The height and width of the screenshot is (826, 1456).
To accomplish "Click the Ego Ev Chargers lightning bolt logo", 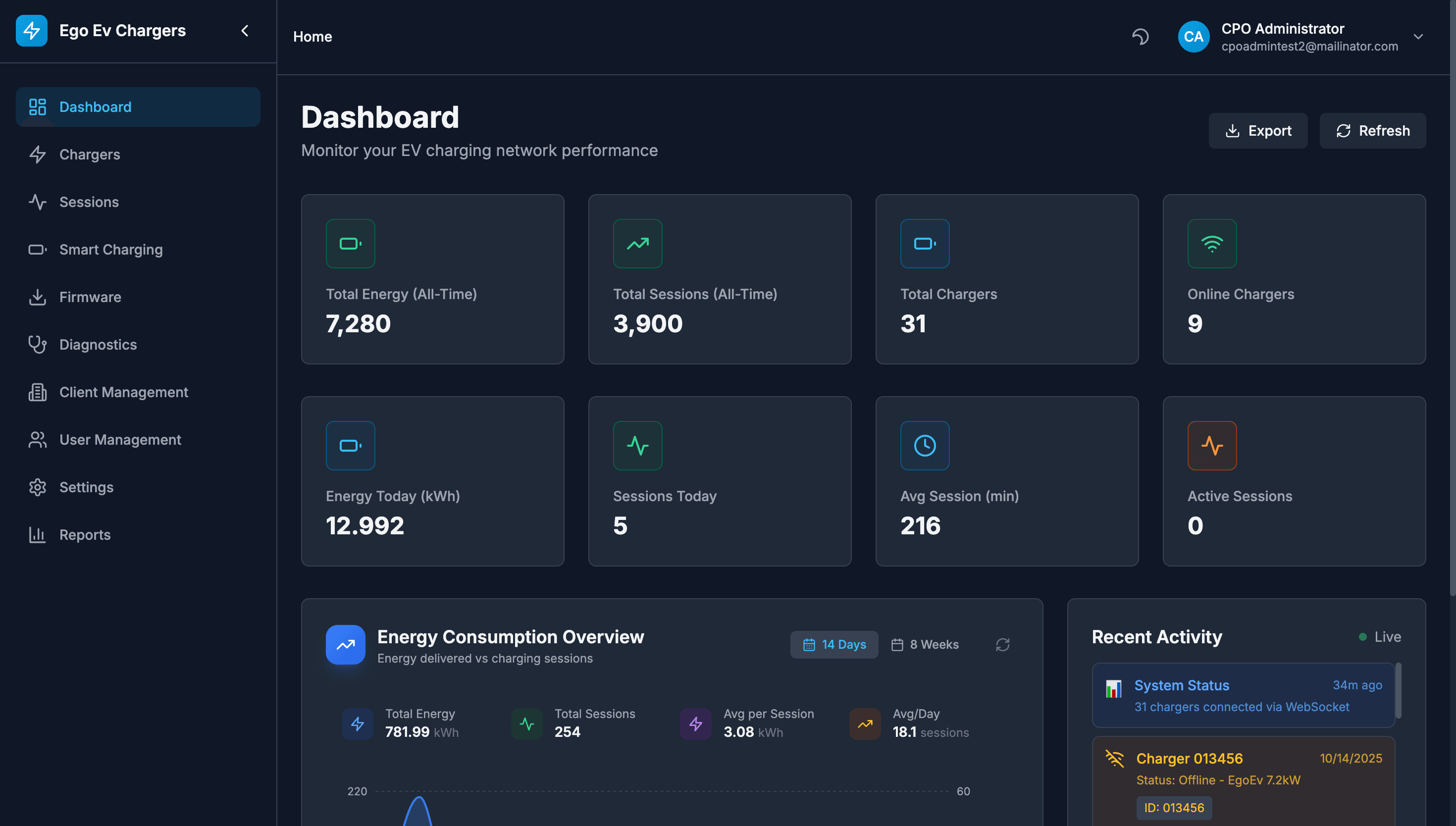I will click(32, 30).
